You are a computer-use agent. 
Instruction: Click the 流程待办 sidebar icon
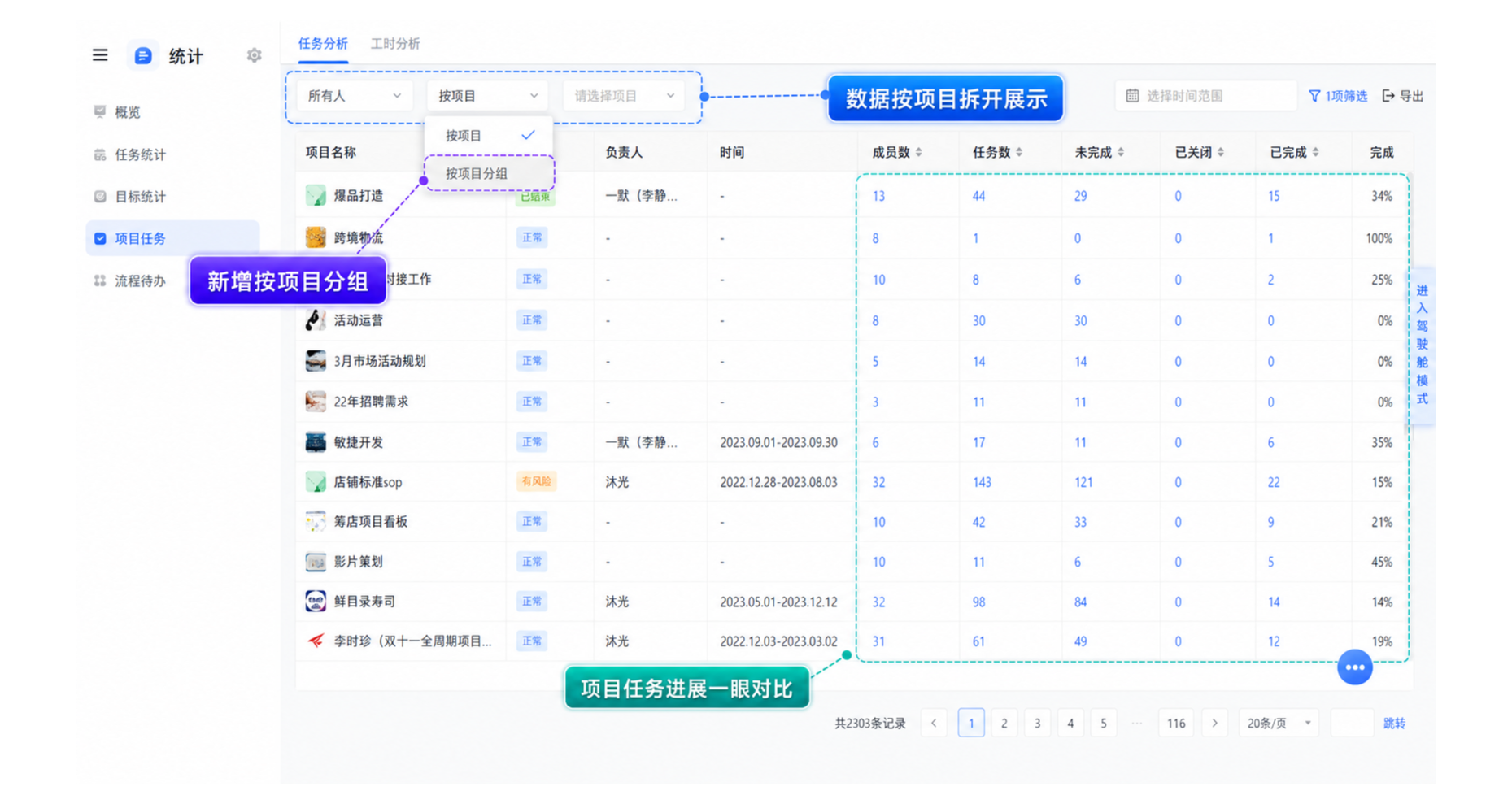coord(100,280)
